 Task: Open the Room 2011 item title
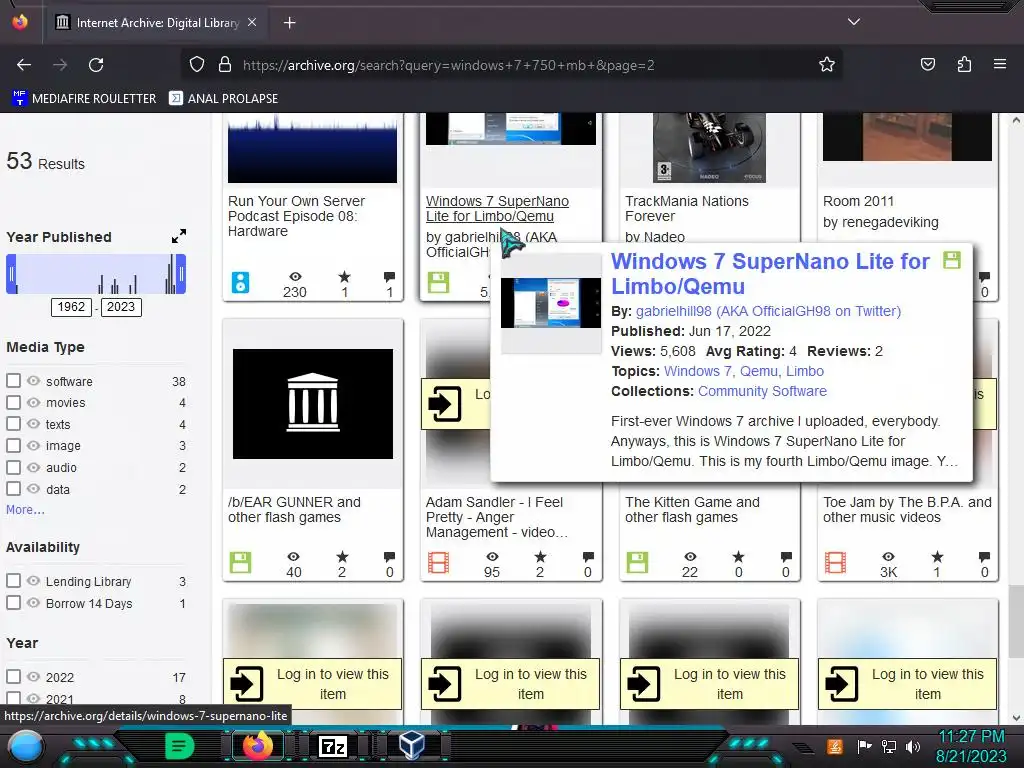point(858,201)
